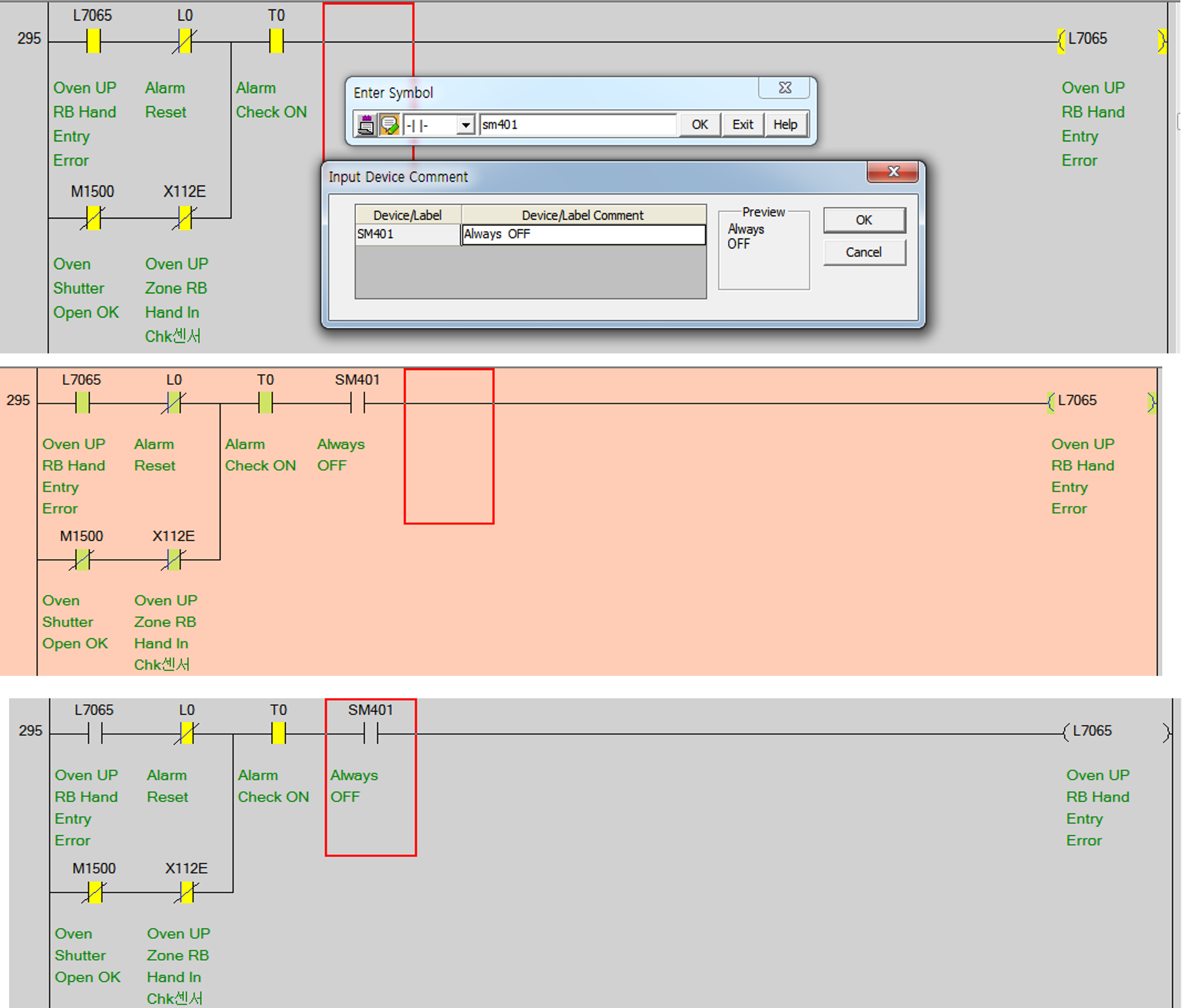Select the M1500 contact in the top ladder
The width and height of the screenshot is (1182, 1008).
click(x=93, y=218)
